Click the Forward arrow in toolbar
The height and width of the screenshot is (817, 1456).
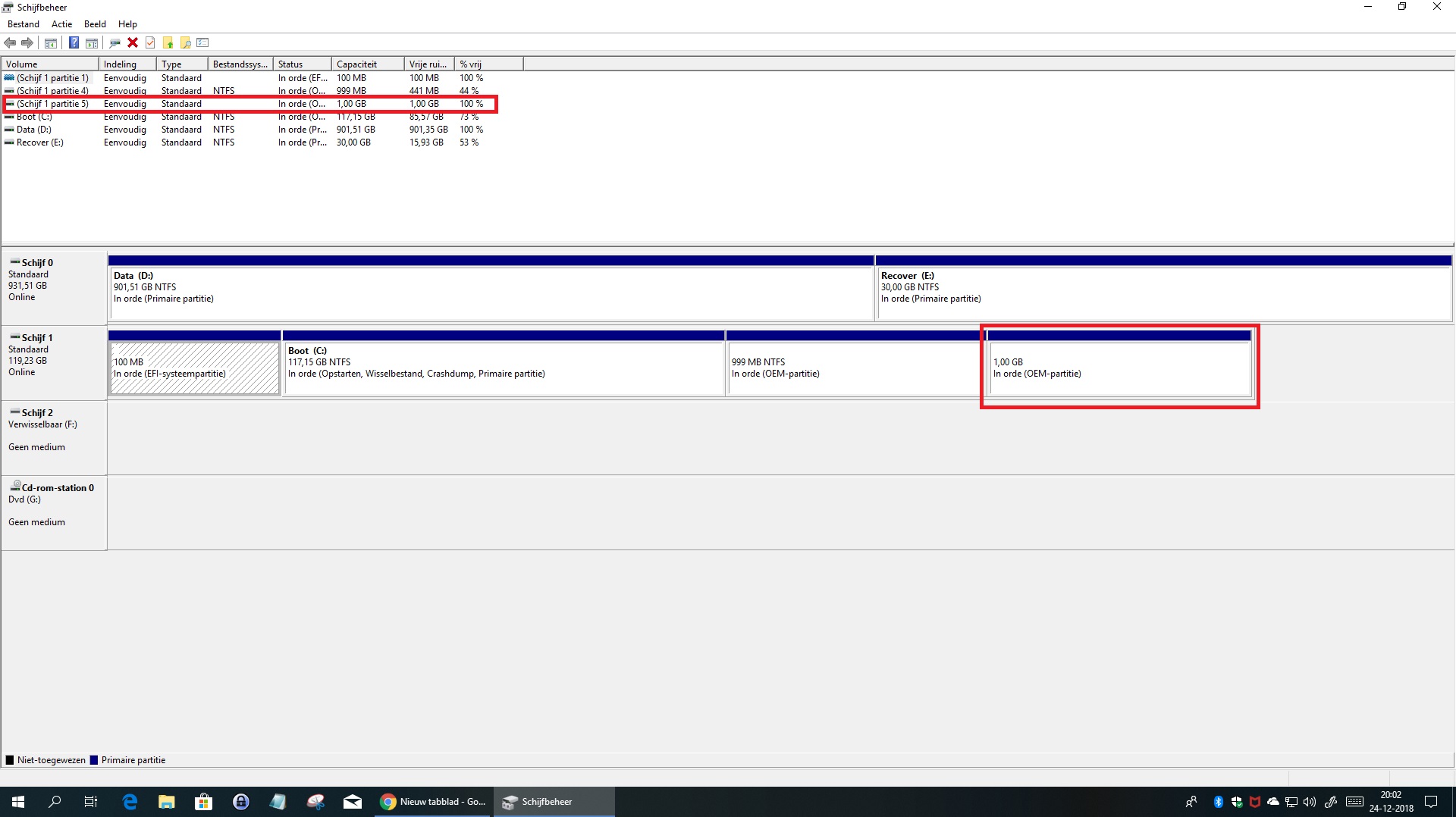point(27,42)
